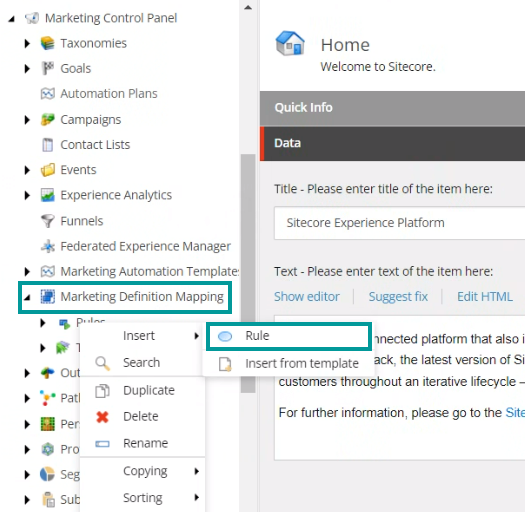Screen dimensions: 525x512
Task: Click the Segments pie chart icon
Action: pyautogui.click(x=47, y=474)
